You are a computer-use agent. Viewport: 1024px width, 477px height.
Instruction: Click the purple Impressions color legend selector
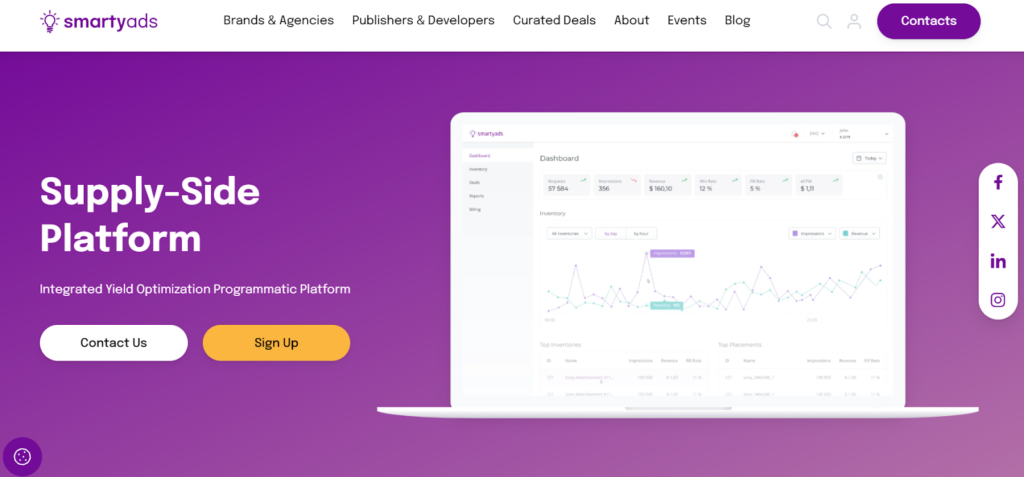tap(811, 233)
